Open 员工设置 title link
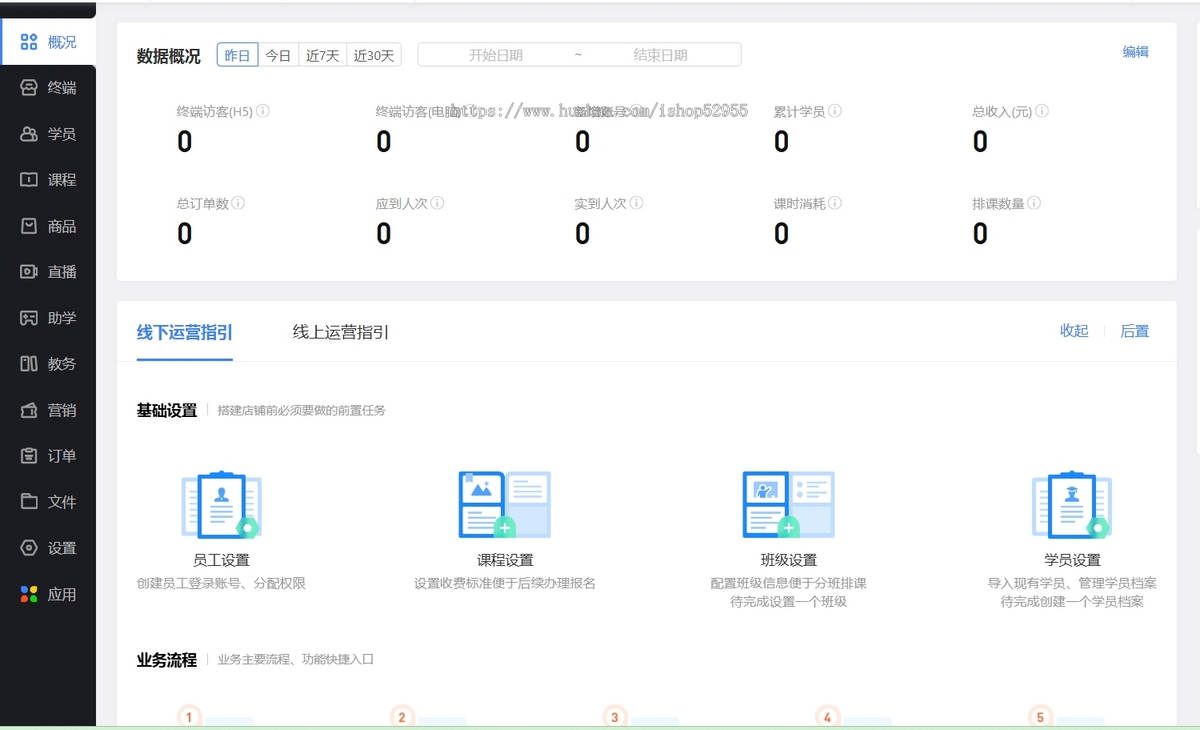The width and height of the screenshot is (1200, 730). (221, 560)
